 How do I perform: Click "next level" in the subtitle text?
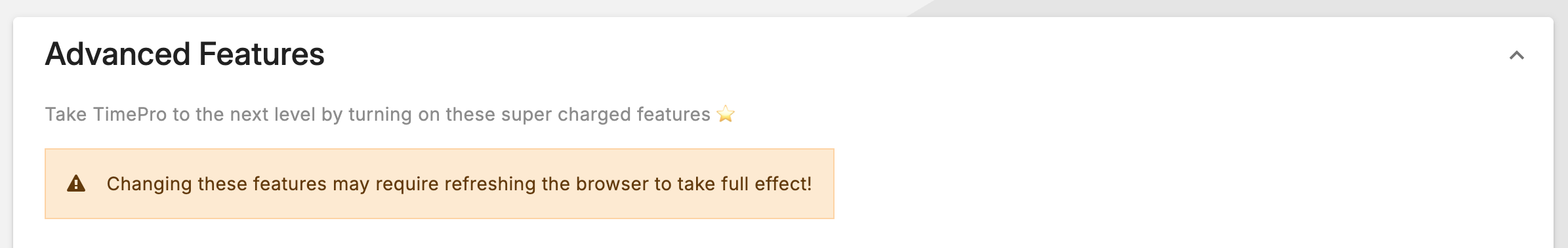(x=272, y=114)
